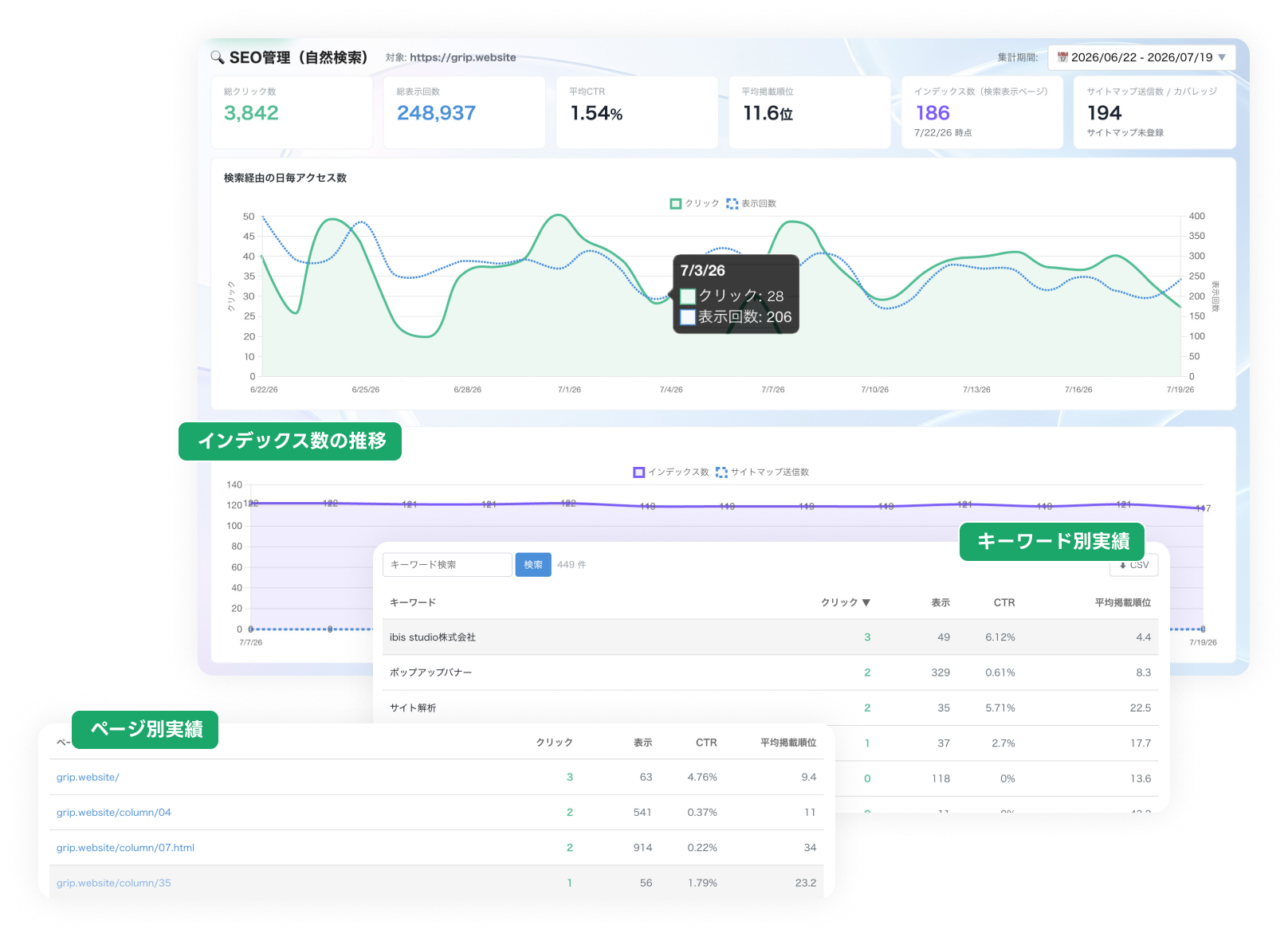Click the CTR header in keyword table
The width and height of the screenshot is (1288, 937).
point(1004,603)
